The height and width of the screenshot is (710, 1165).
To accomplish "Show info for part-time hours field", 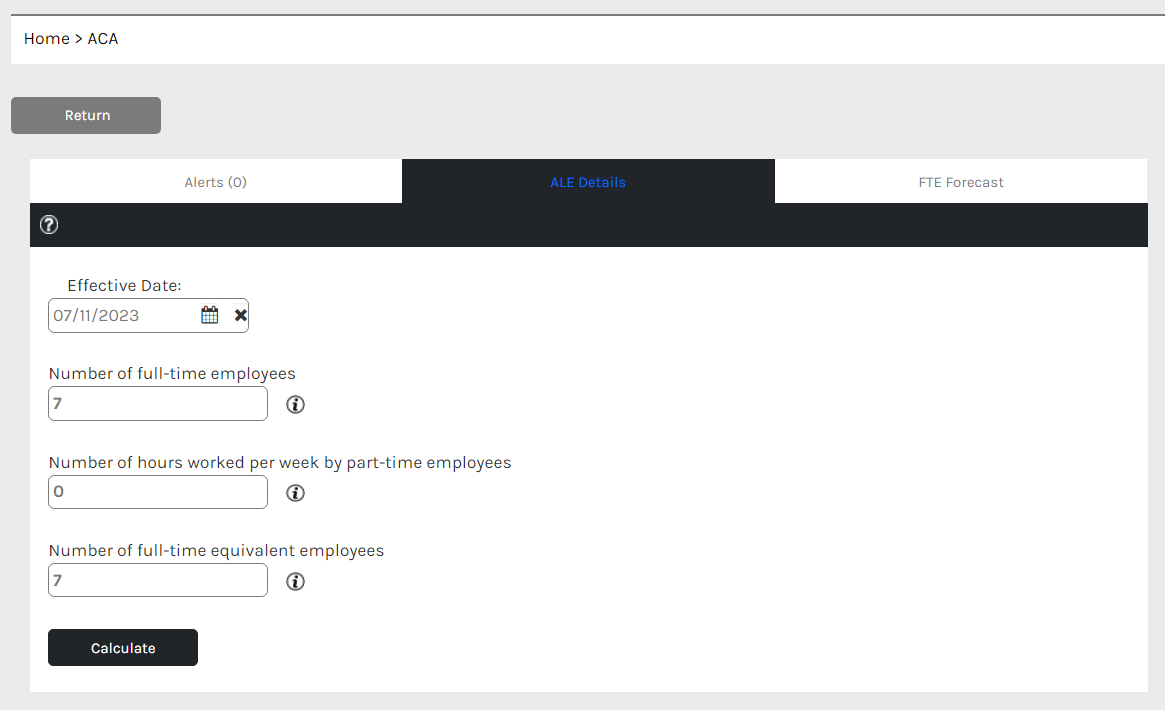I will click(x=296, y=493).
